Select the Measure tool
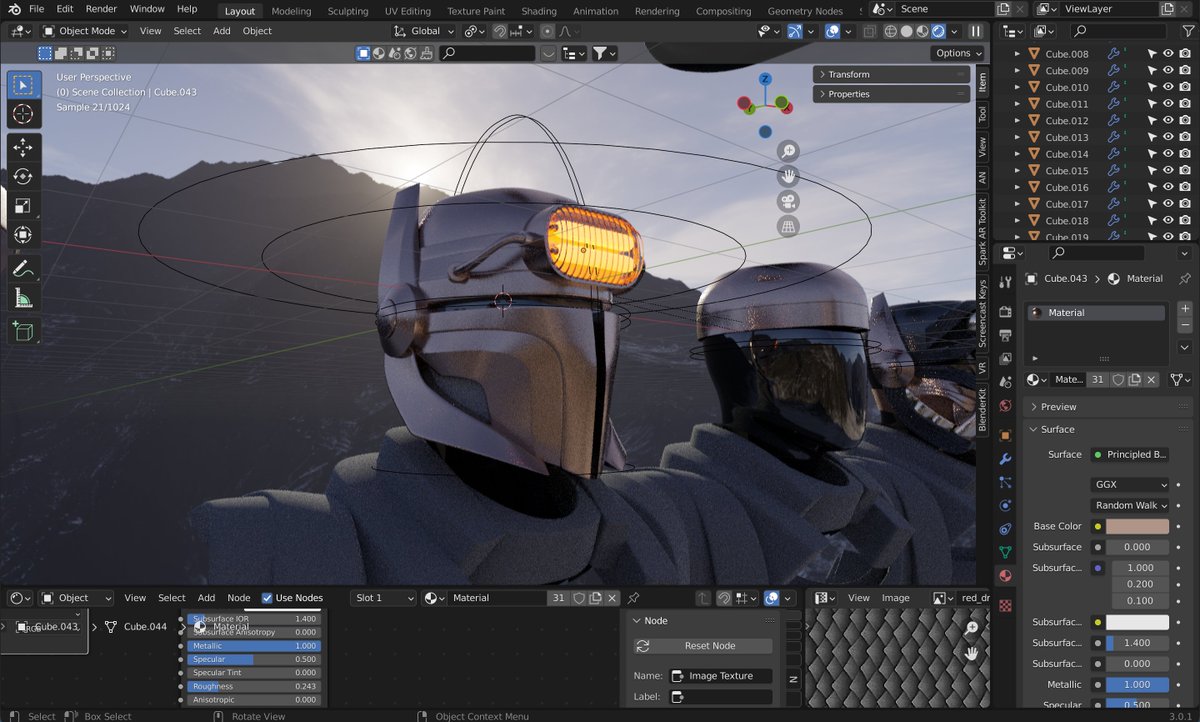Viewport: 1200px width, 722px height. coord(23,298)
